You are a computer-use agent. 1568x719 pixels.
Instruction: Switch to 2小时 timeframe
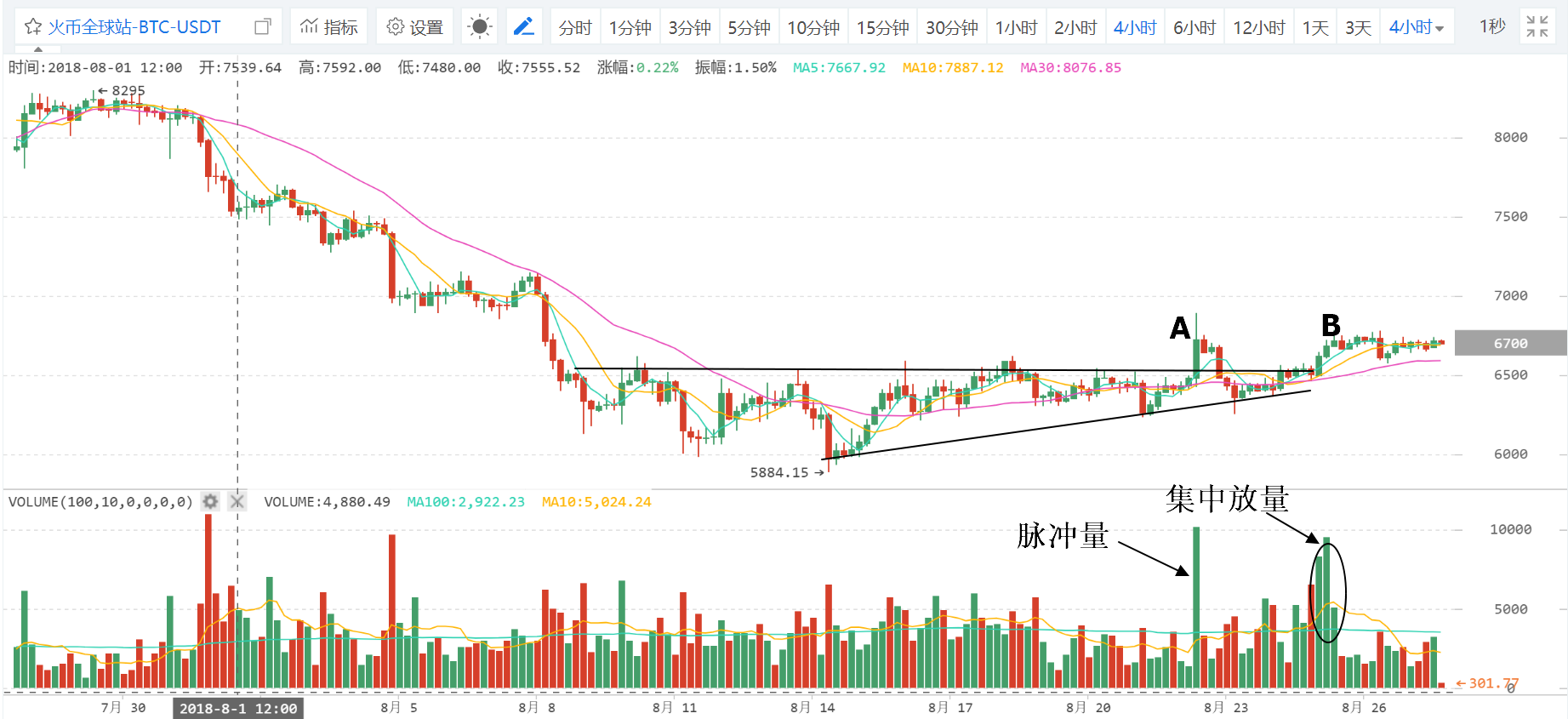[x=1075, y=27]
